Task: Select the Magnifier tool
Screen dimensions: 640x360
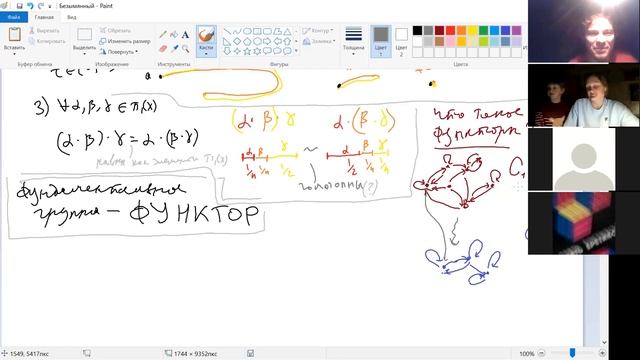Action: (x=186, y=49)
